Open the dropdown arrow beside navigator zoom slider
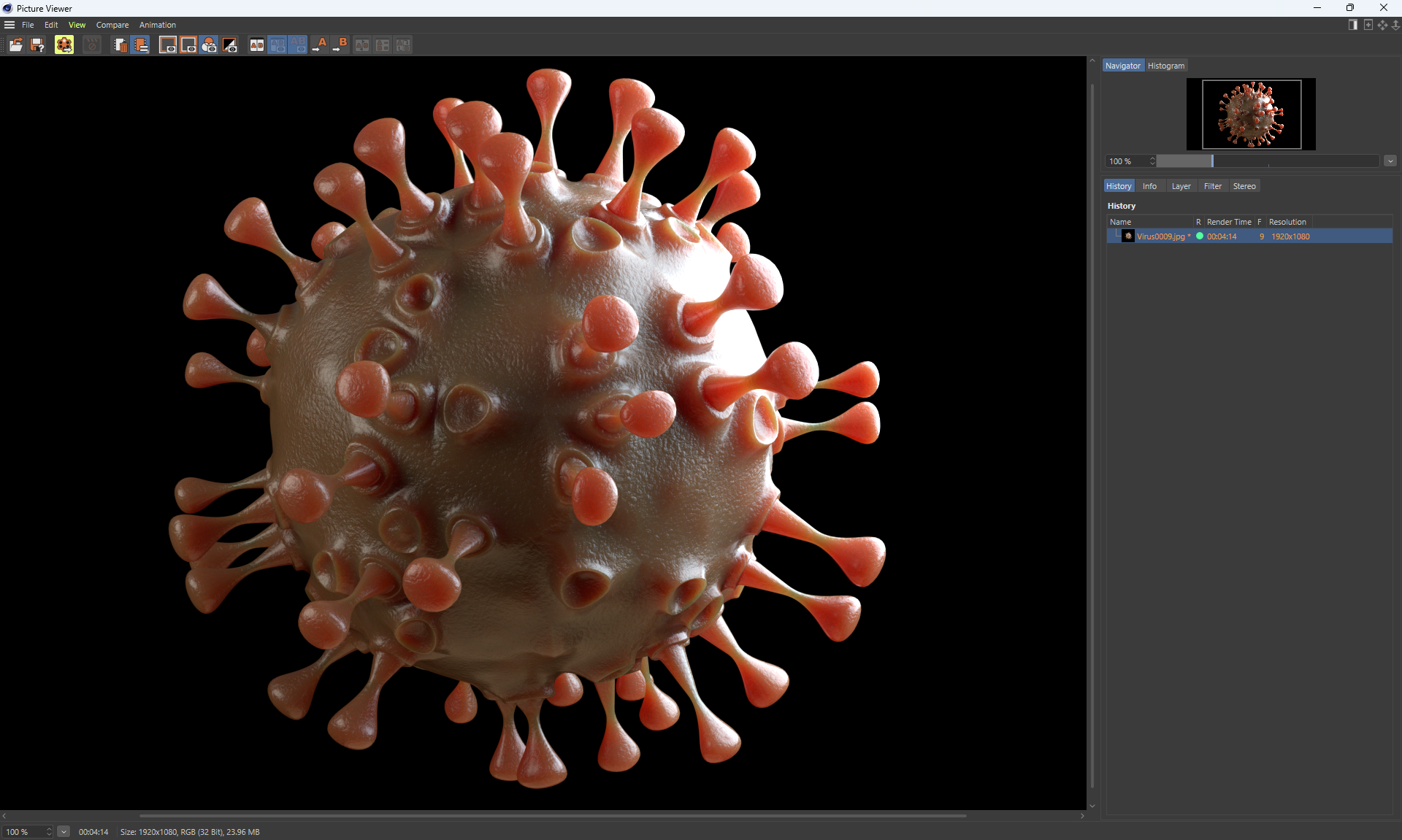The width and height of the screenshot is (1402, 840). pos(1390,161)
